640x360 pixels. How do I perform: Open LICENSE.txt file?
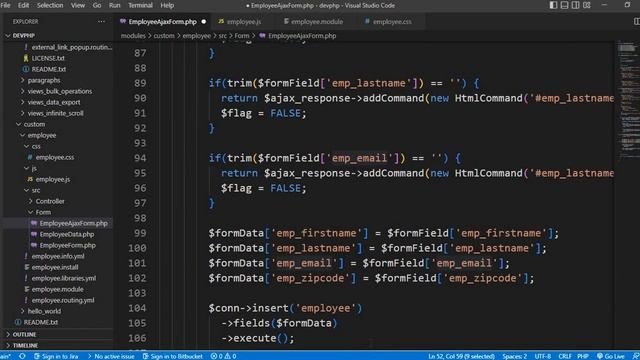[x=48, y=58]
